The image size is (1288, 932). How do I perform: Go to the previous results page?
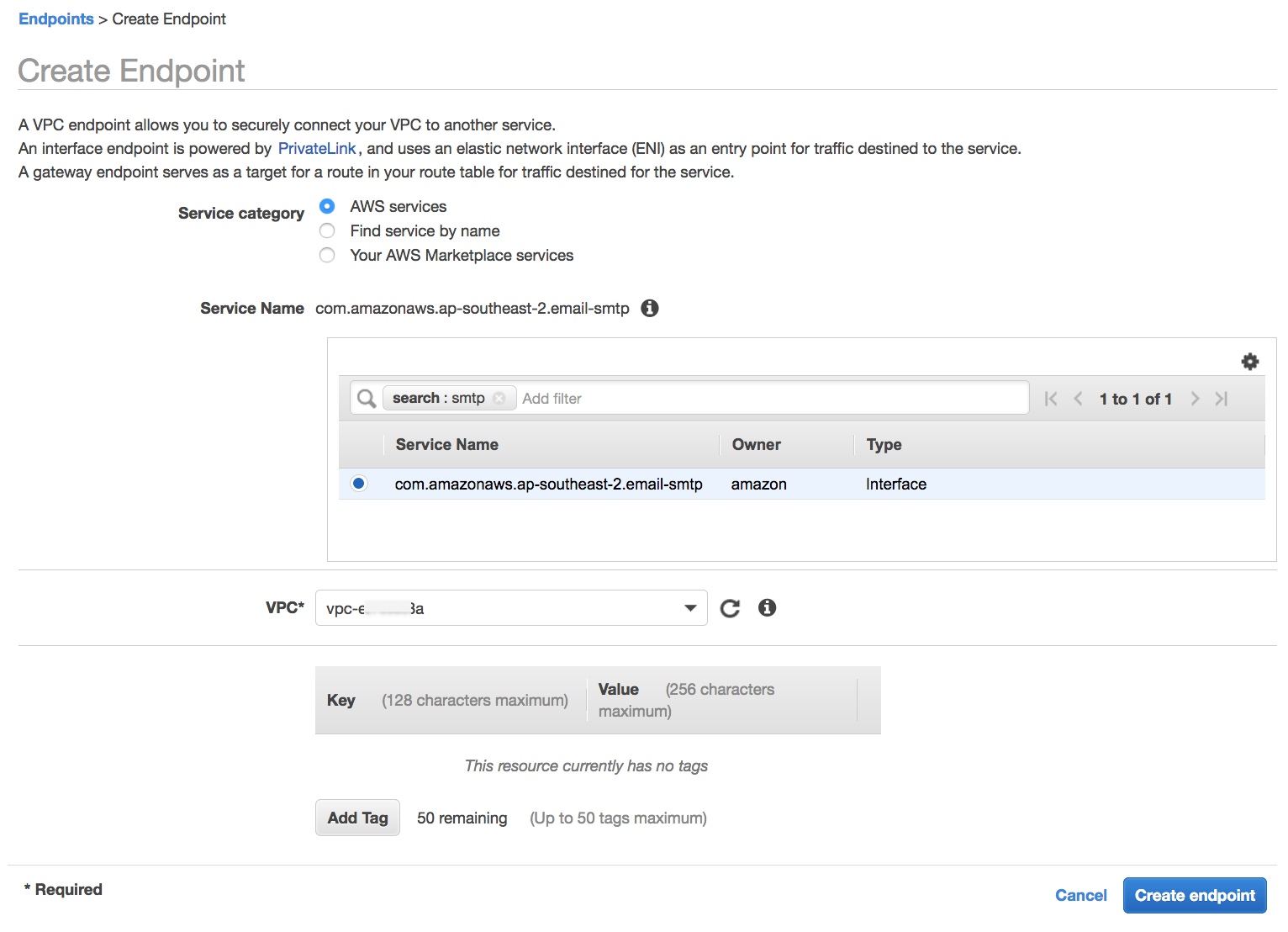1078,399
